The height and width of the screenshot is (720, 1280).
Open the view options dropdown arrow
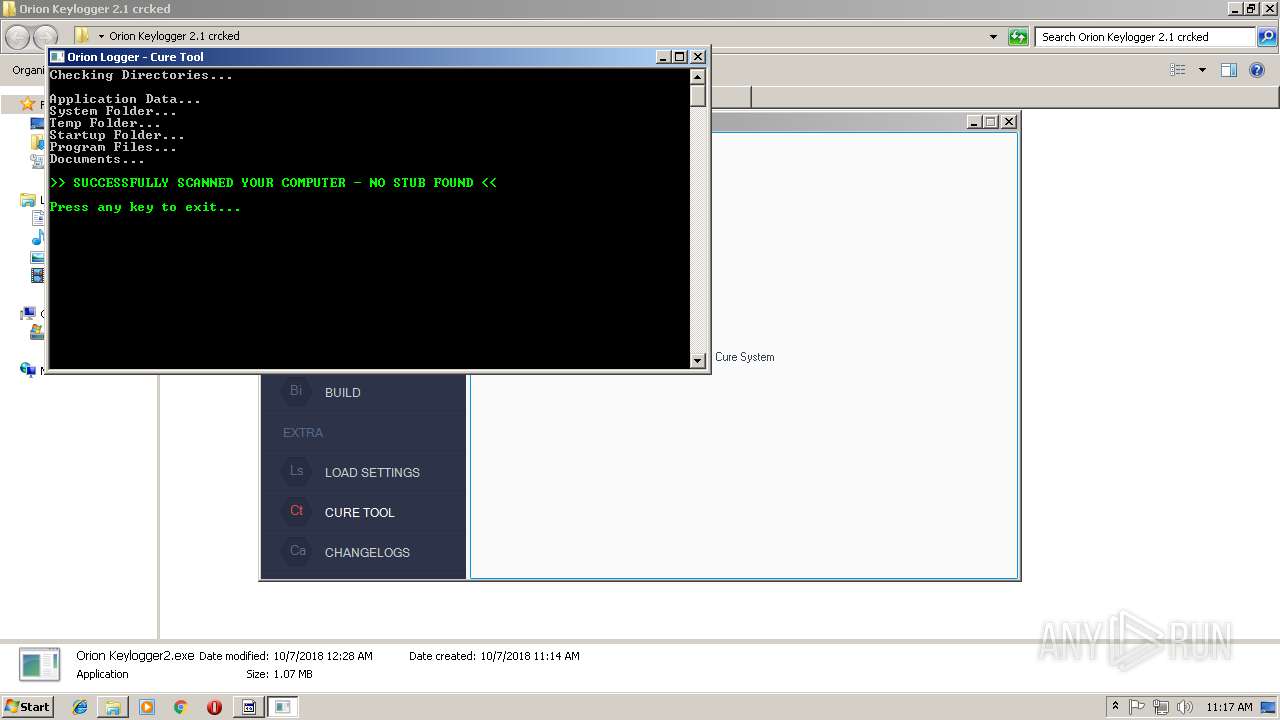coord(1202,70)
